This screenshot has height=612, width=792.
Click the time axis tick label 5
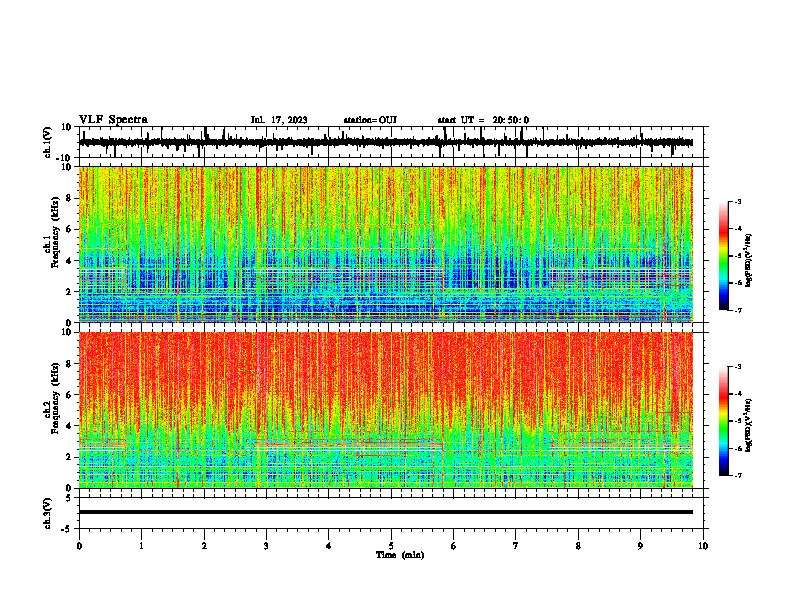tap(391, 546)
